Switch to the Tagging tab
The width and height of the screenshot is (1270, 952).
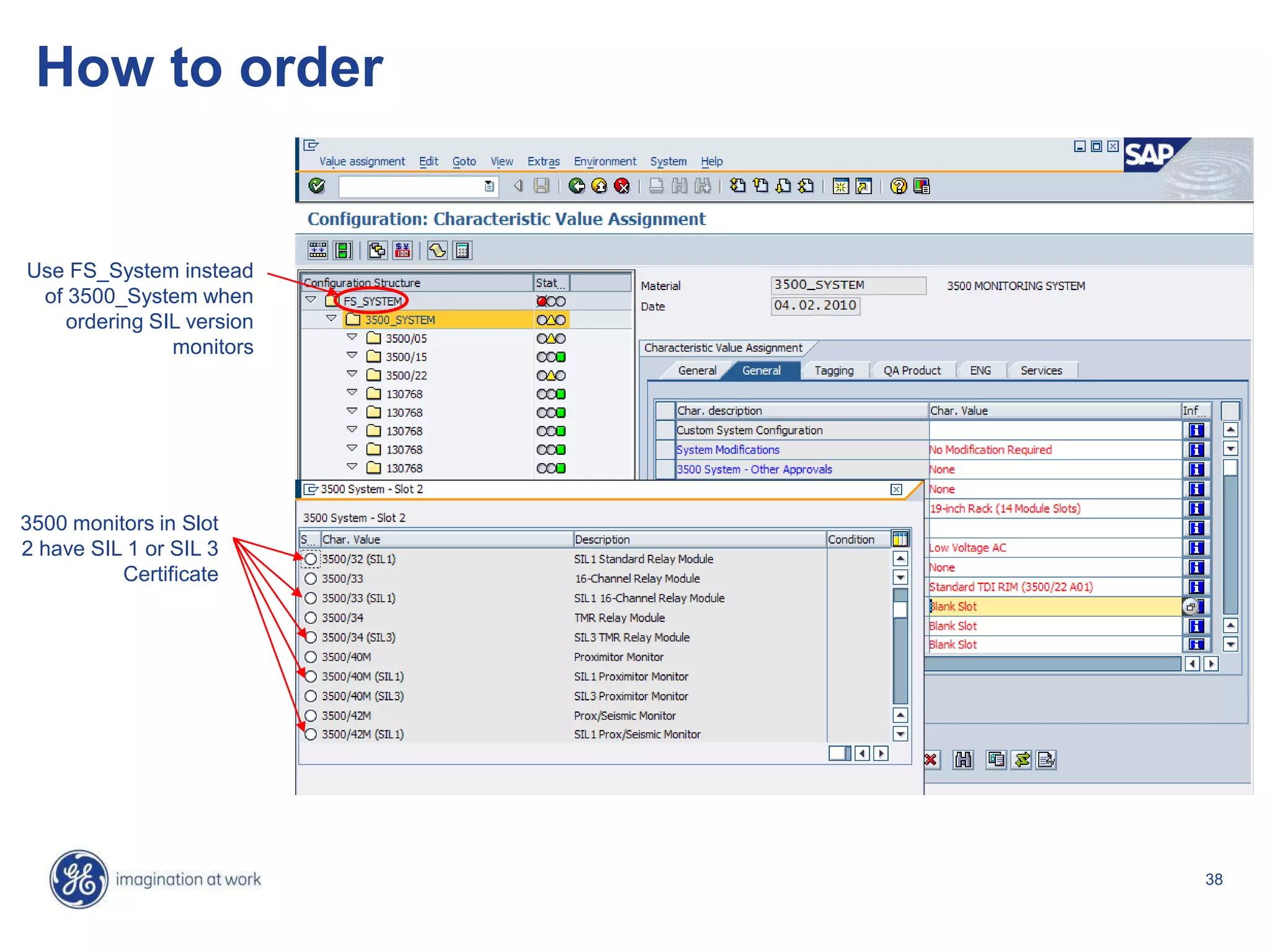coord(834,371)
